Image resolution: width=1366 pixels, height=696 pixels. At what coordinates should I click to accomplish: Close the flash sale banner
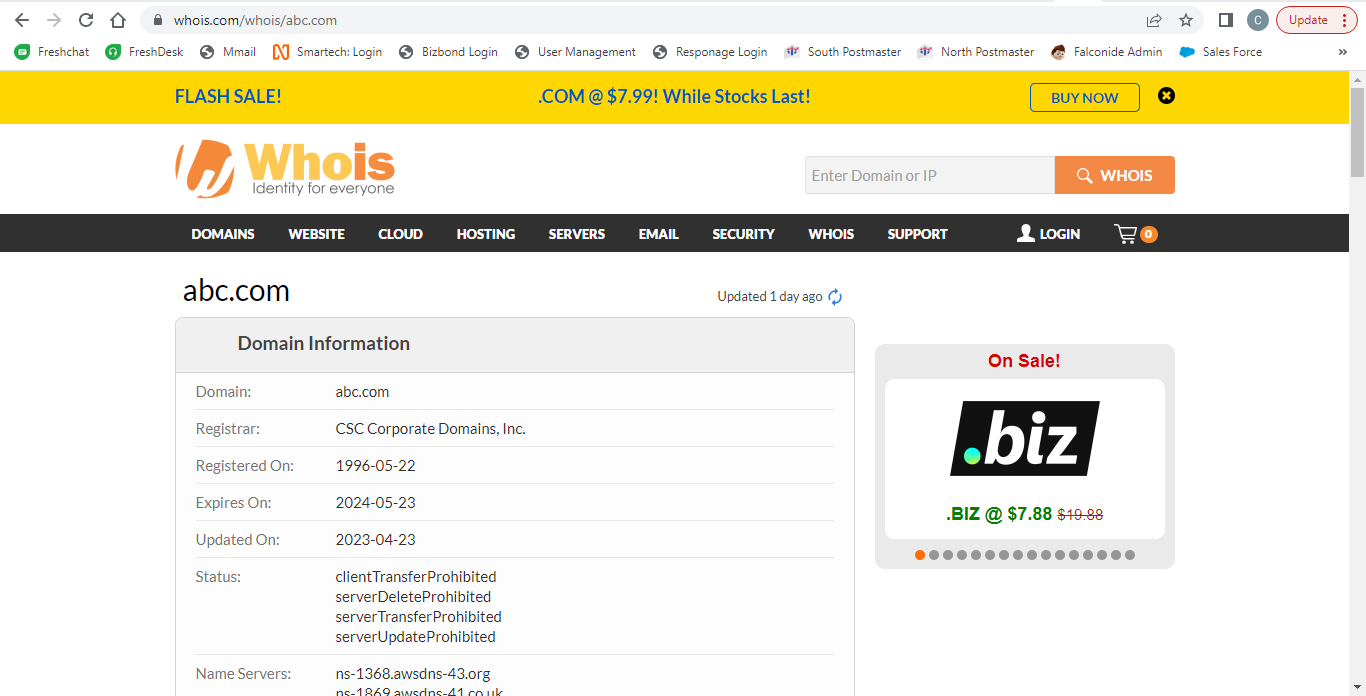(x=1166, y=96)
